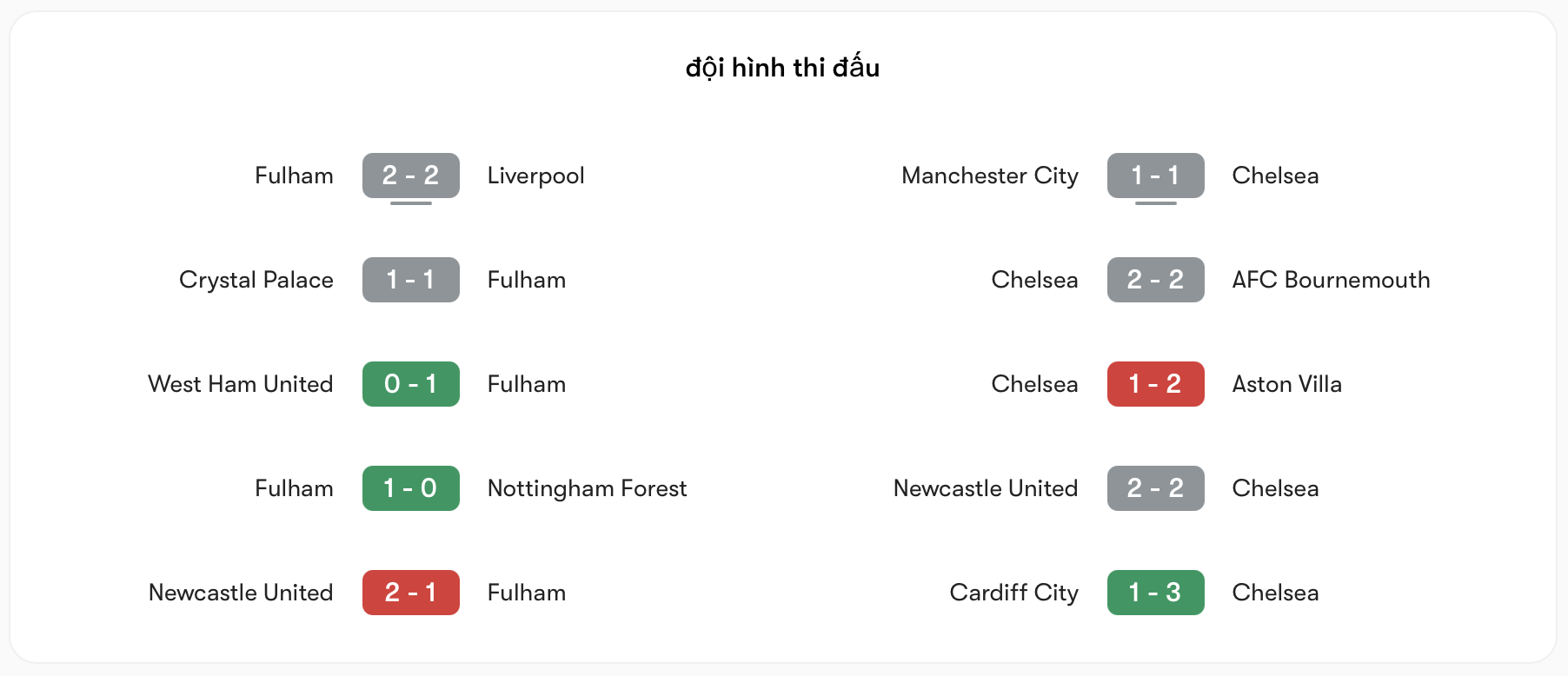Click the red 1 - 2 Chelsea vs Aston Villa badge
1568x676 pixels.
coord(1155,384)
